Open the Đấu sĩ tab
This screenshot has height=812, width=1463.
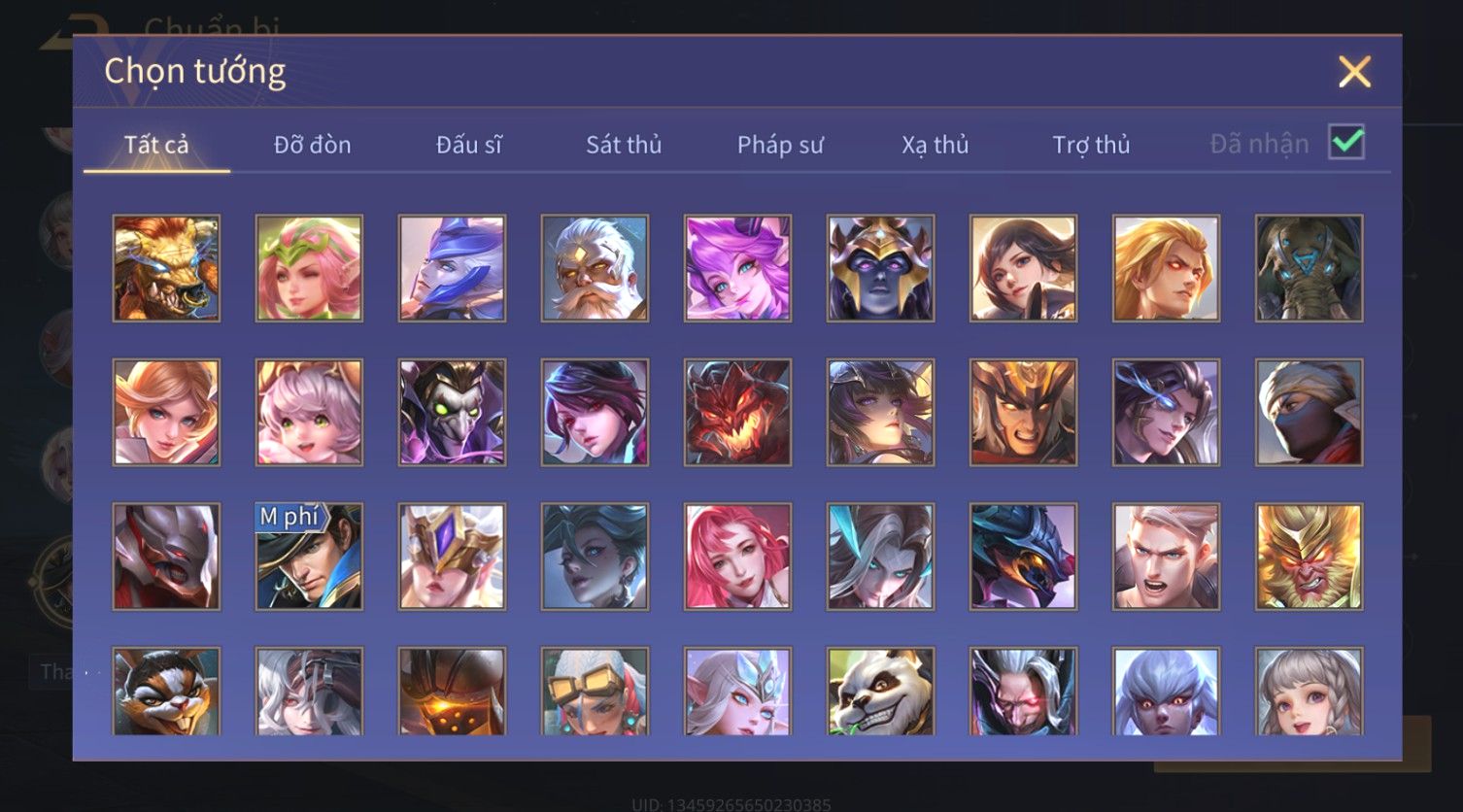coord(468,145)
